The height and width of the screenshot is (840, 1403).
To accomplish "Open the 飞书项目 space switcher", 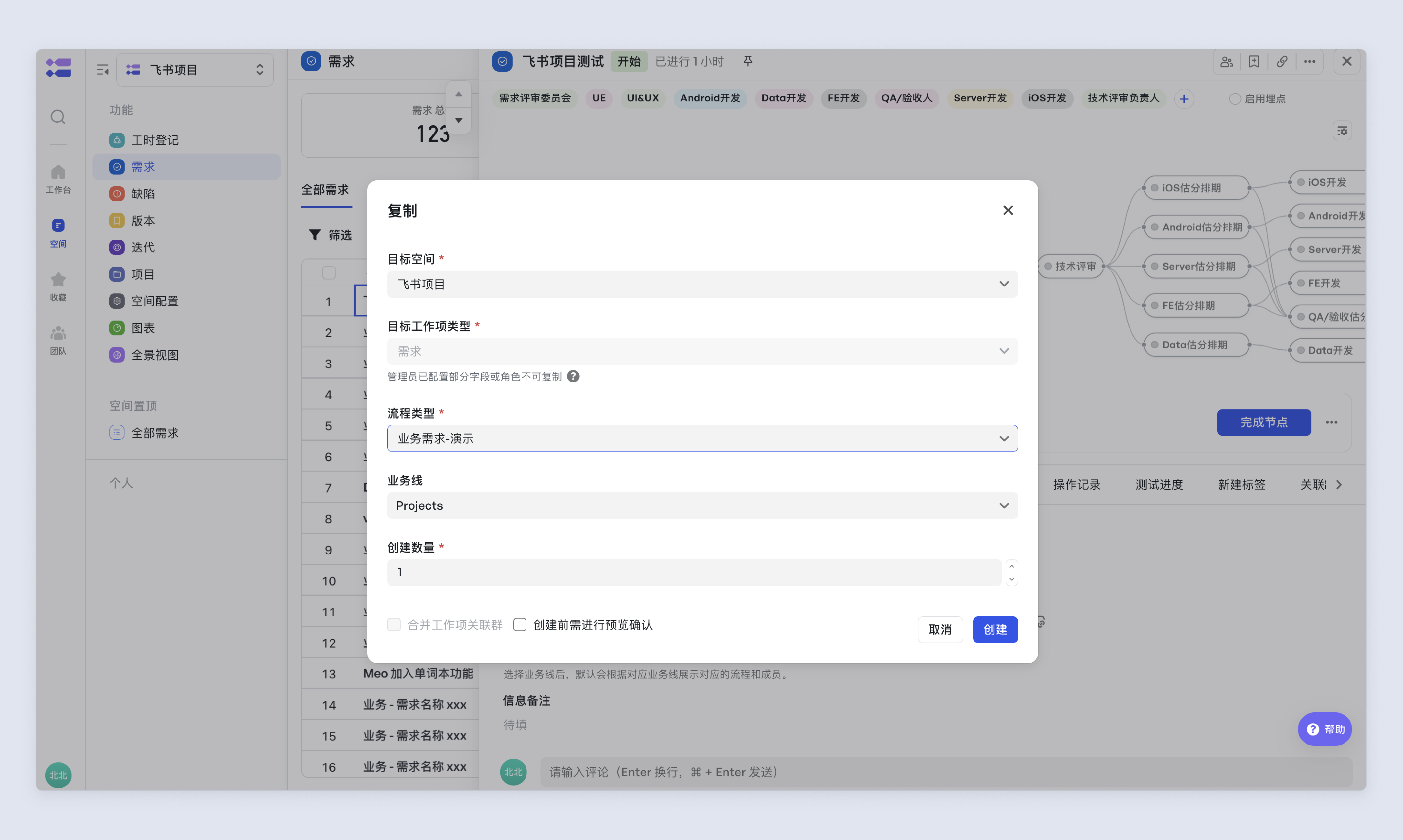I will (x=195, y=70).
